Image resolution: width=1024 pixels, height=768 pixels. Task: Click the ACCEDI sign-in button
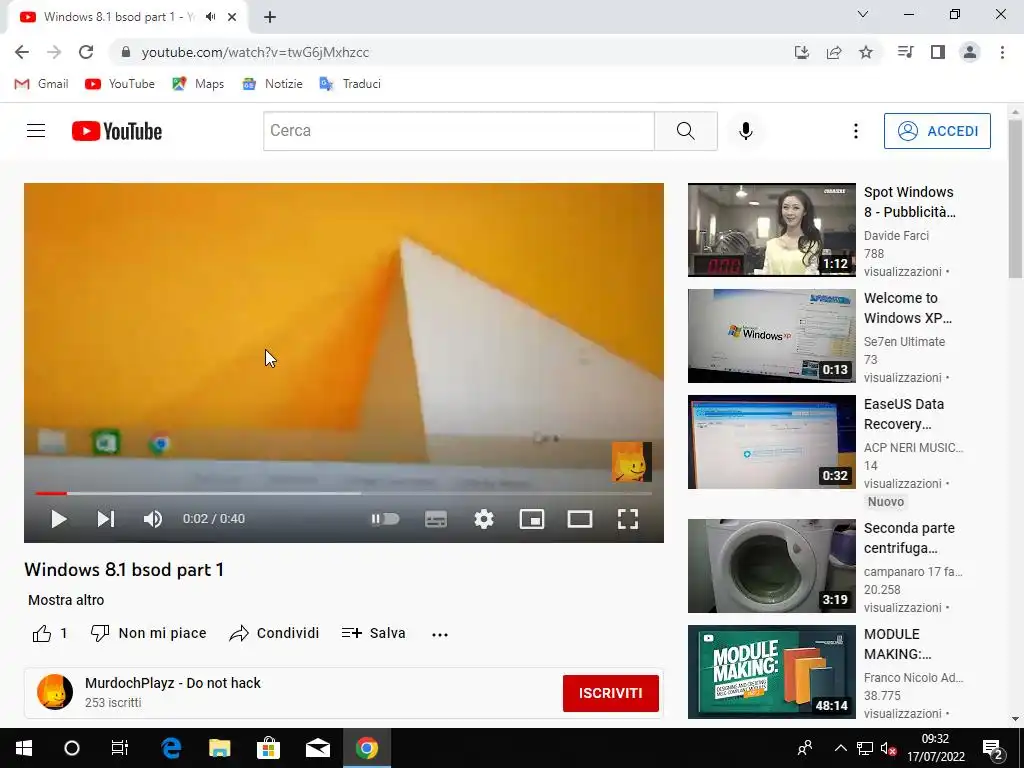(937, 131)
